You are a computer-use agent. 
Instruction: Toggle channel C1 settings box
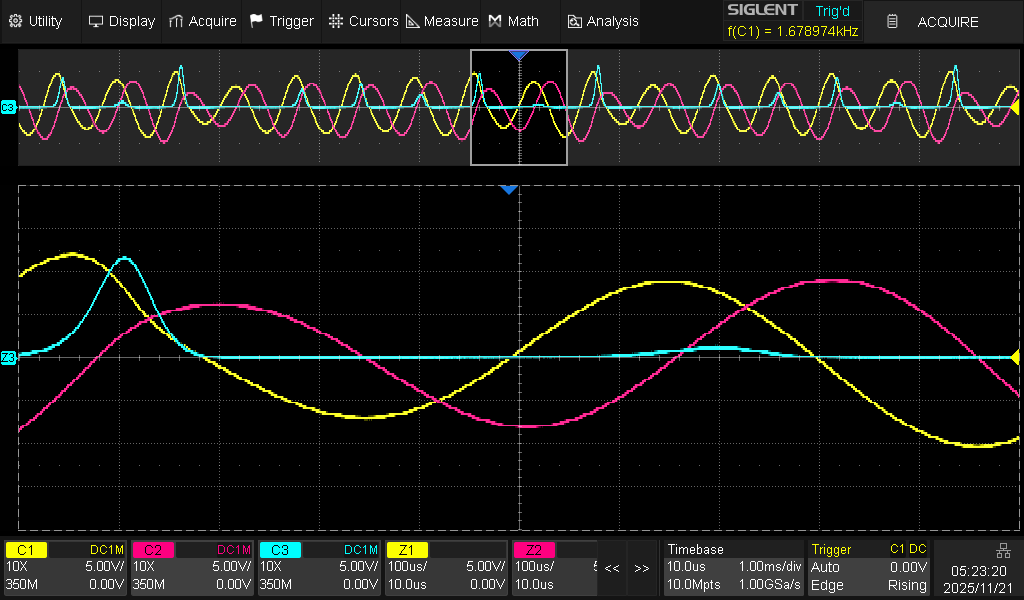point(66,567)
